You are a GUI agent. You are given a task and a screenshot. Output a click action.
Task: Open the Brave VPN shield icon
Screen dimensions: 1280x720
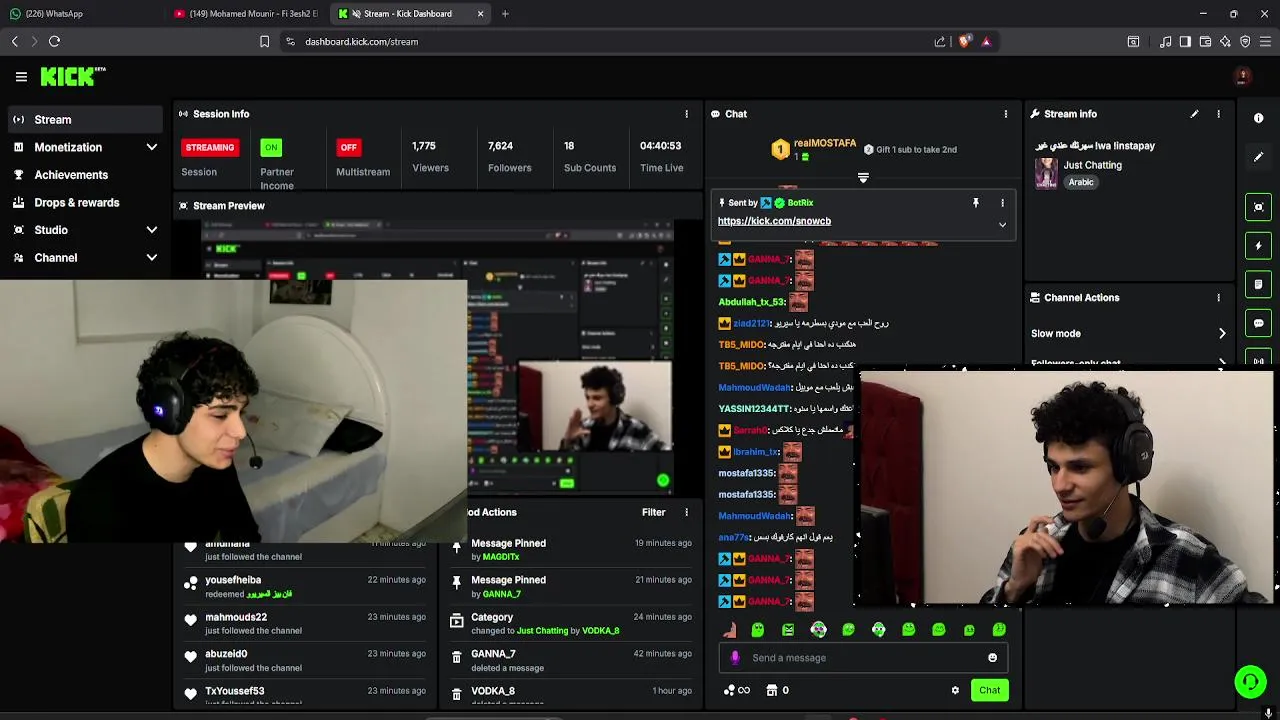[x=1245, y=42]
